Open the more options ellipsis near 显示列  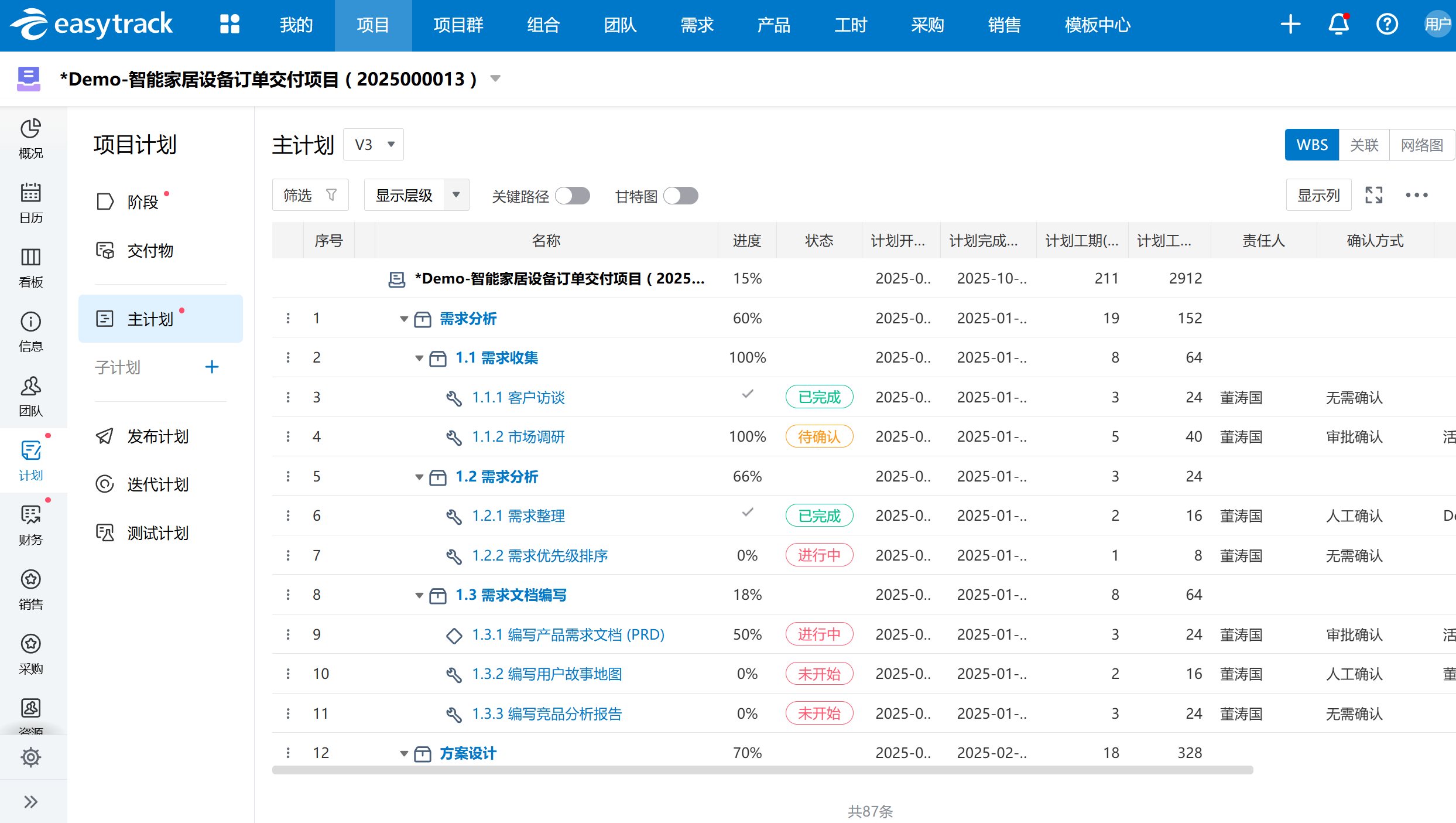point(1417,194)
